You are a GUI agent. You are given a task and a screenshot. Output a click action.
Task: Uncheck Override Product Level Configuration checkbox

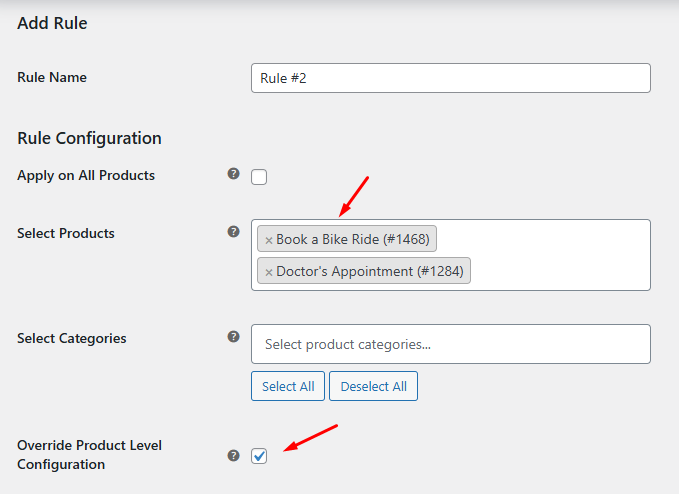(259, 455)
